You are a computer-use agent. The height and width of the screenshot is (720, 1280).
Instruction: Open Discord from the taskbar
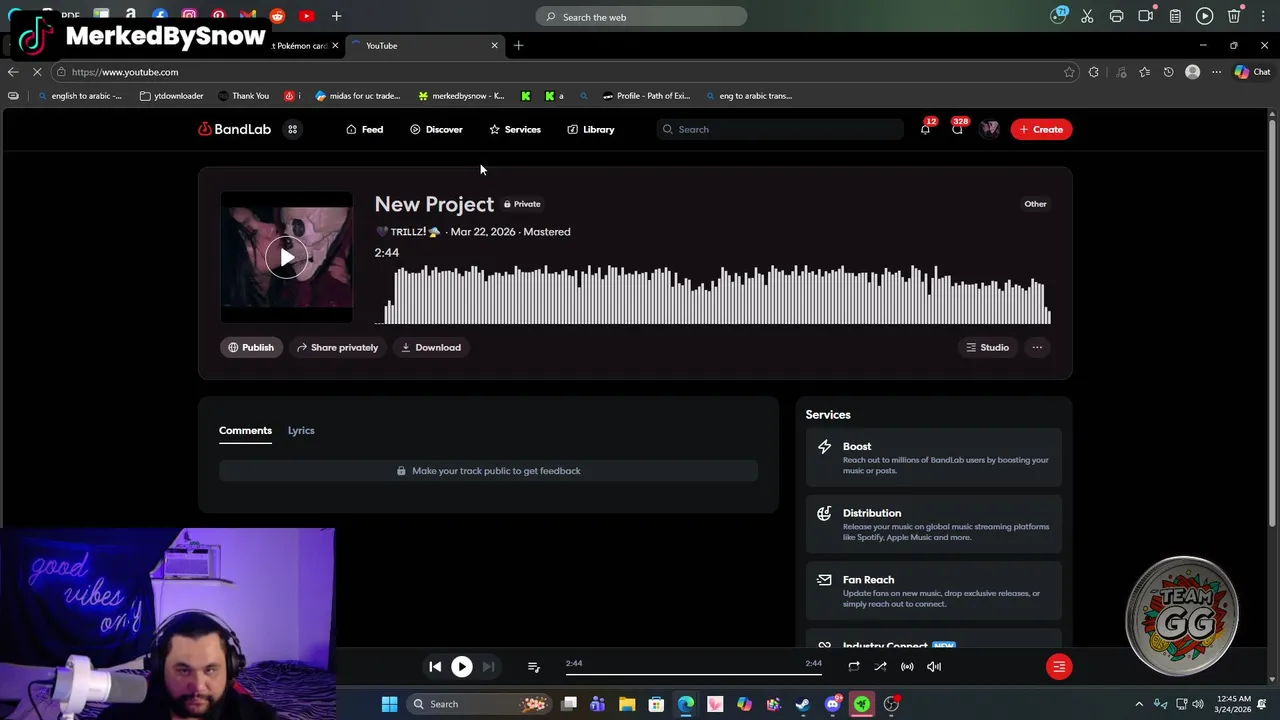tap(832, 704)
